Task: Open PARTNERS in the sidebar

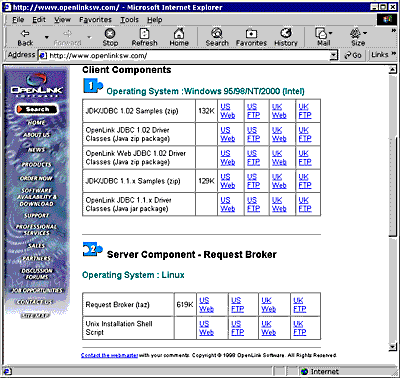Action: (36, 259)
